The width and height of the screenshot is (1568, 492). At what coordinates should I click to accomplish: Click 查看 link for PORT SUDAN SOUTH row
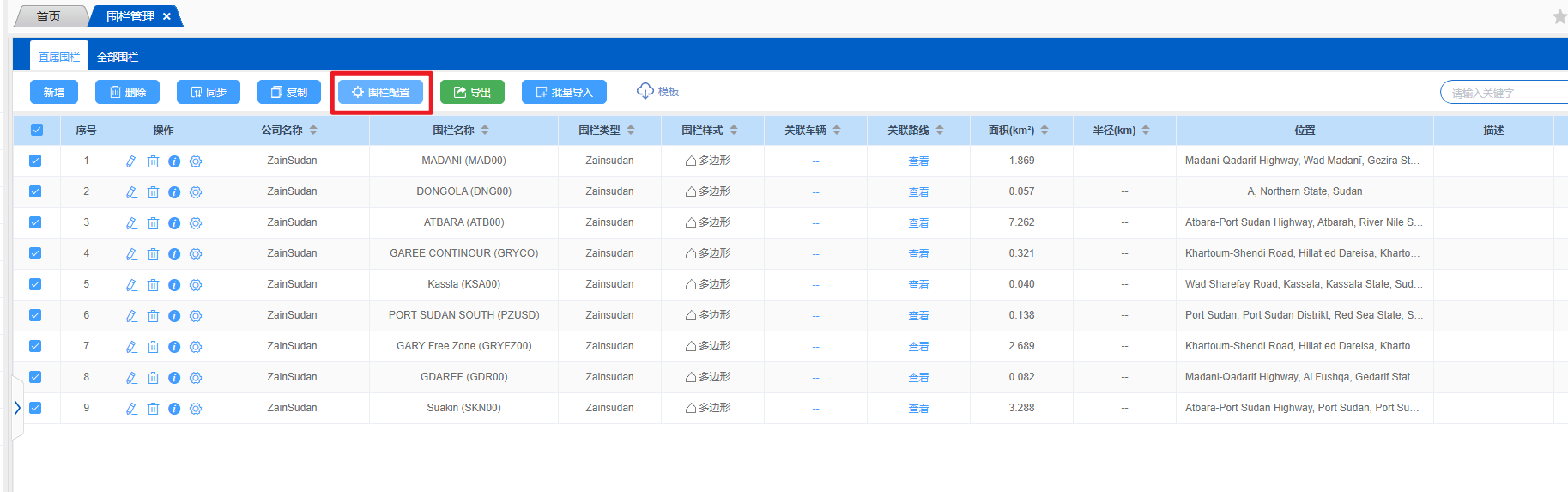[918, 316]
